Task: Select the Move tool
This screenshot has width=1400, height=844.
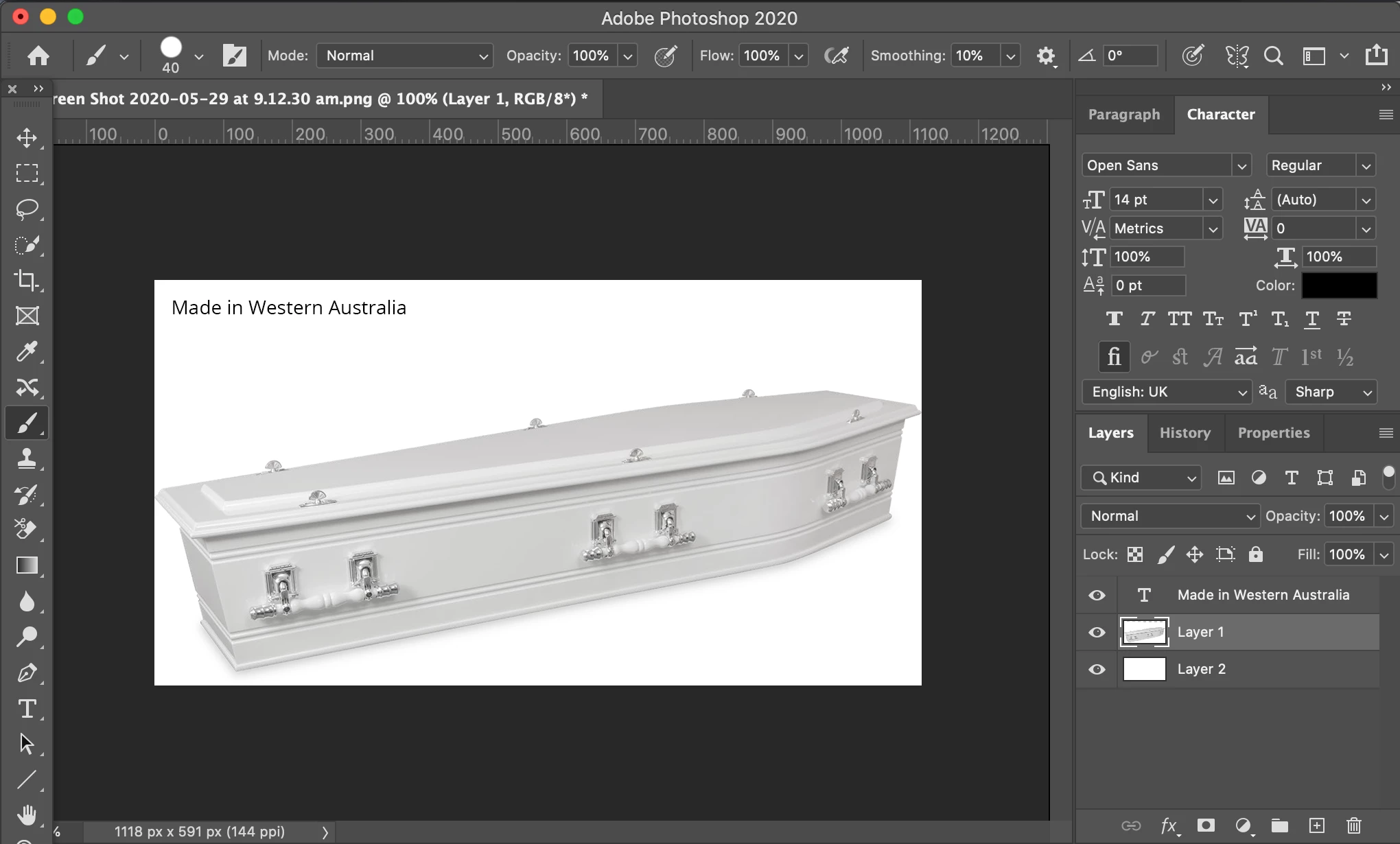Action: (27, 137)
